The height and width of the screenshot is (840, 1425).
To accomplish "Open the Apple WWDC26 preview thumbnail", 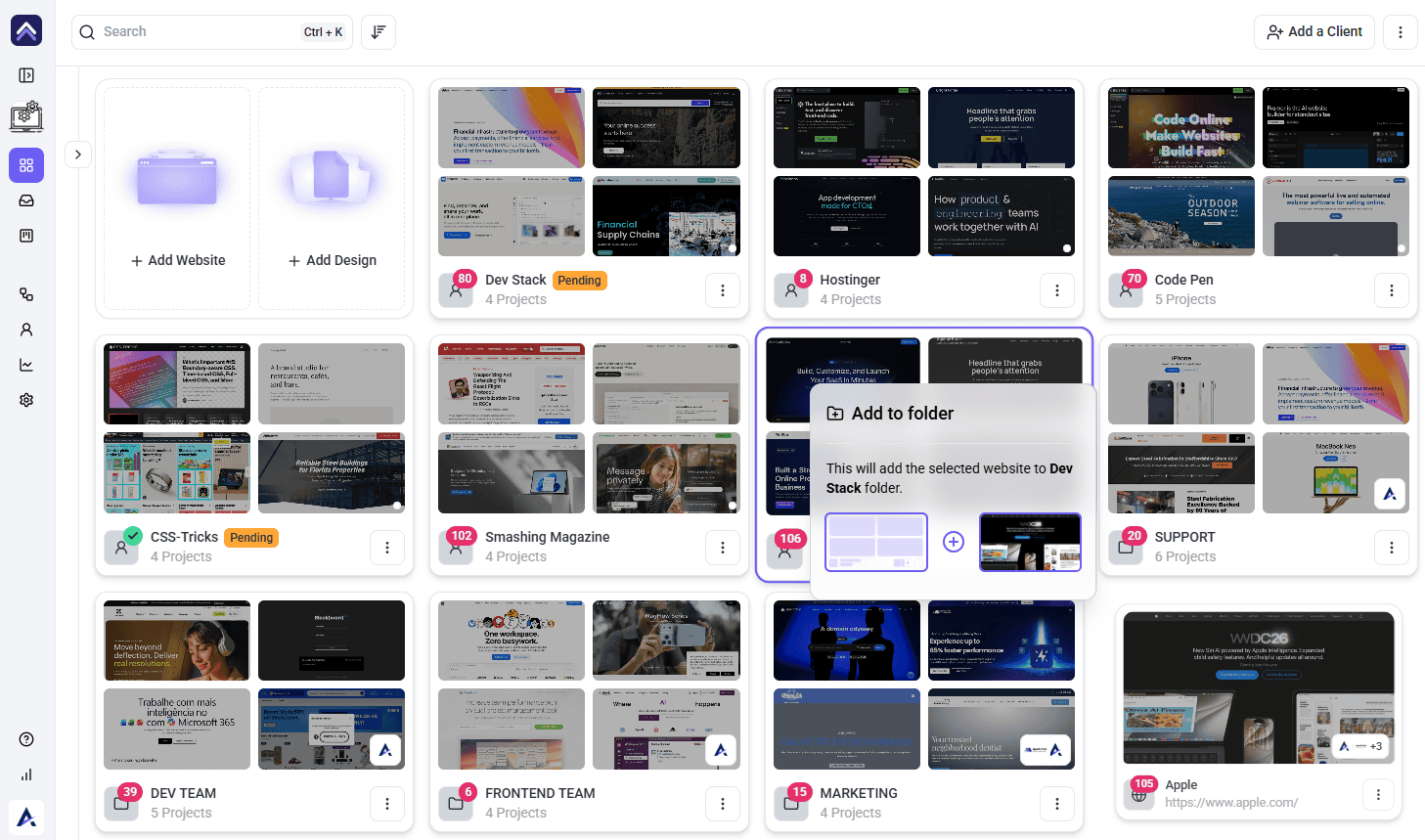I will pyautogui.click(x=1259, y=687).
